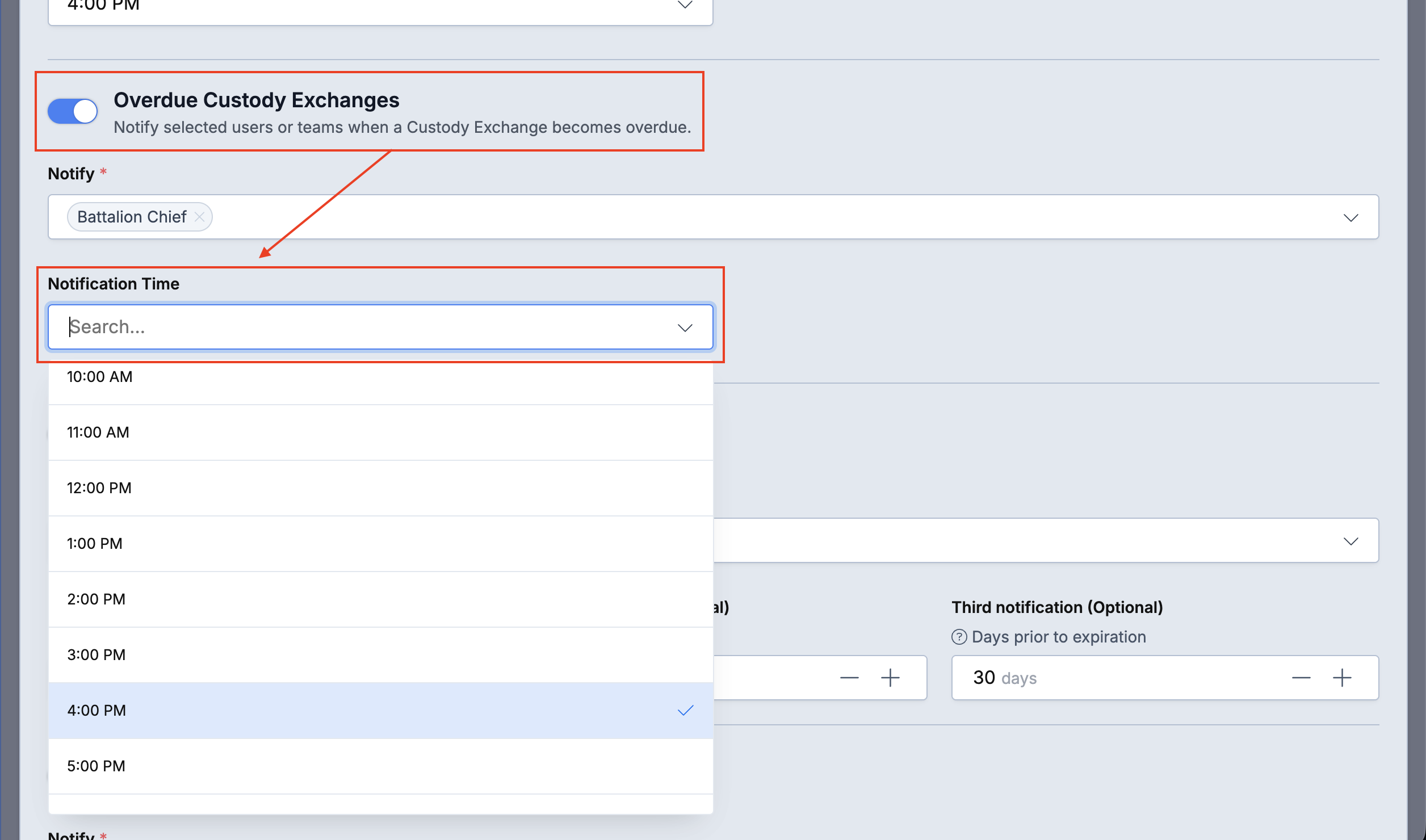Click the Third notification (Optional) label

point(1057,607)
